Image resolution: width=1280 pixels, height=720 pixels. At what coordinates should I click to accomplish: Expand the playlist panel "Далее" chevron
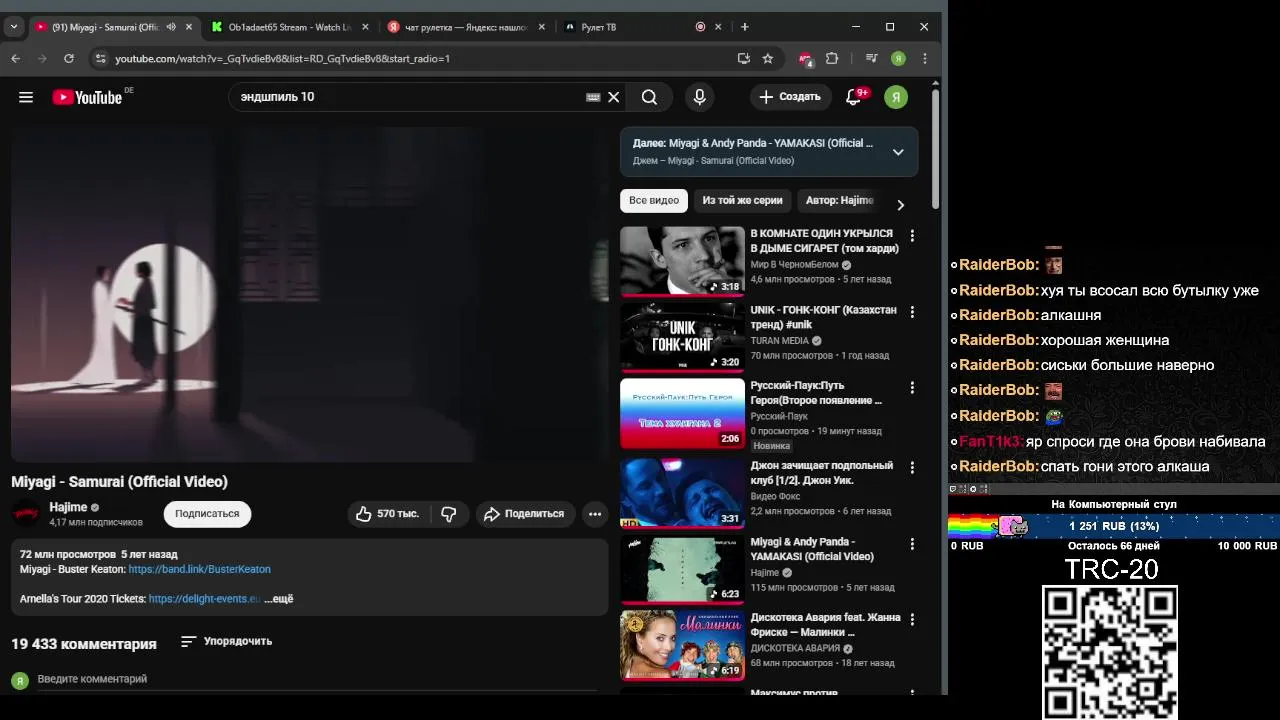click(898, 152)
